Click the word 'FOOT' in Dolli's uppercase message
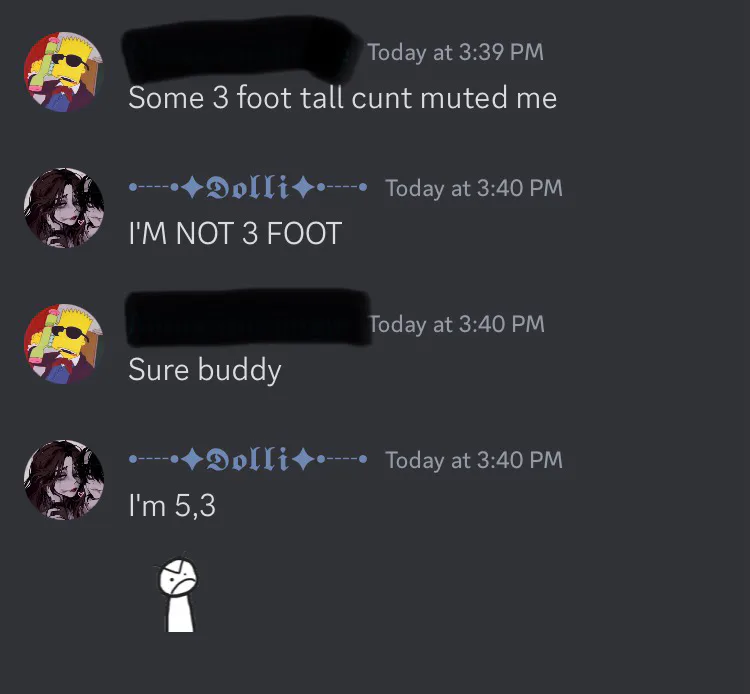 coord(304,233)
